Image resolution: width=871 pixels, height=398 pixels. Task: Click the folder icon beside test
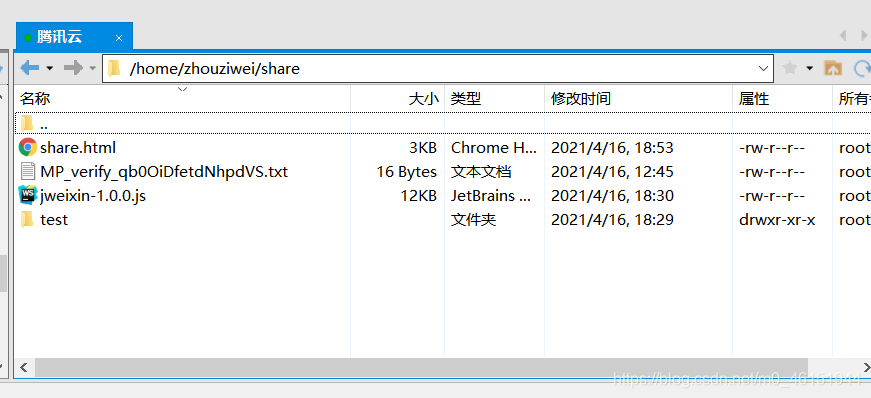click(27, 220)
